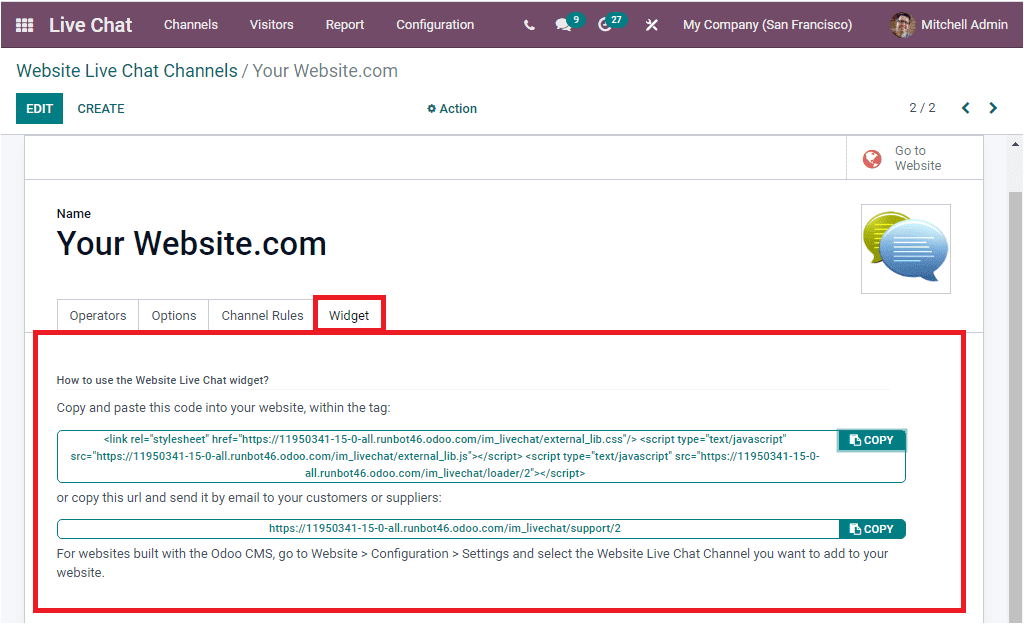The image size is (1024, 624).
Task: Open company switcher My Company (San Francisco)
Action: (767, 25)
